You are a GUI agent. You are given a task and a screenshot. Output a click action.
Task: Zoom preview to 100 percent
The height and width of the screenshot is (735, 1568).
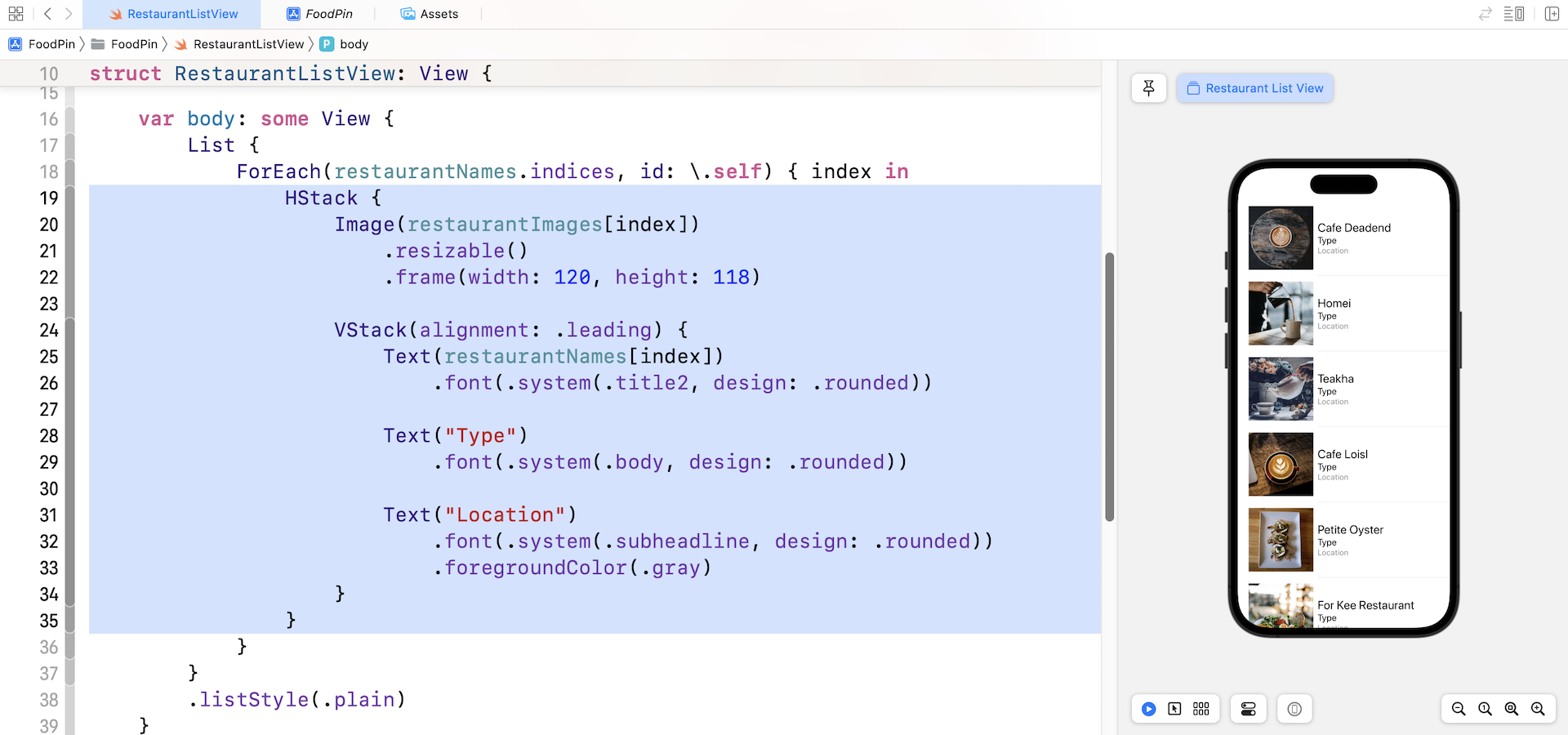point(1485,709)
